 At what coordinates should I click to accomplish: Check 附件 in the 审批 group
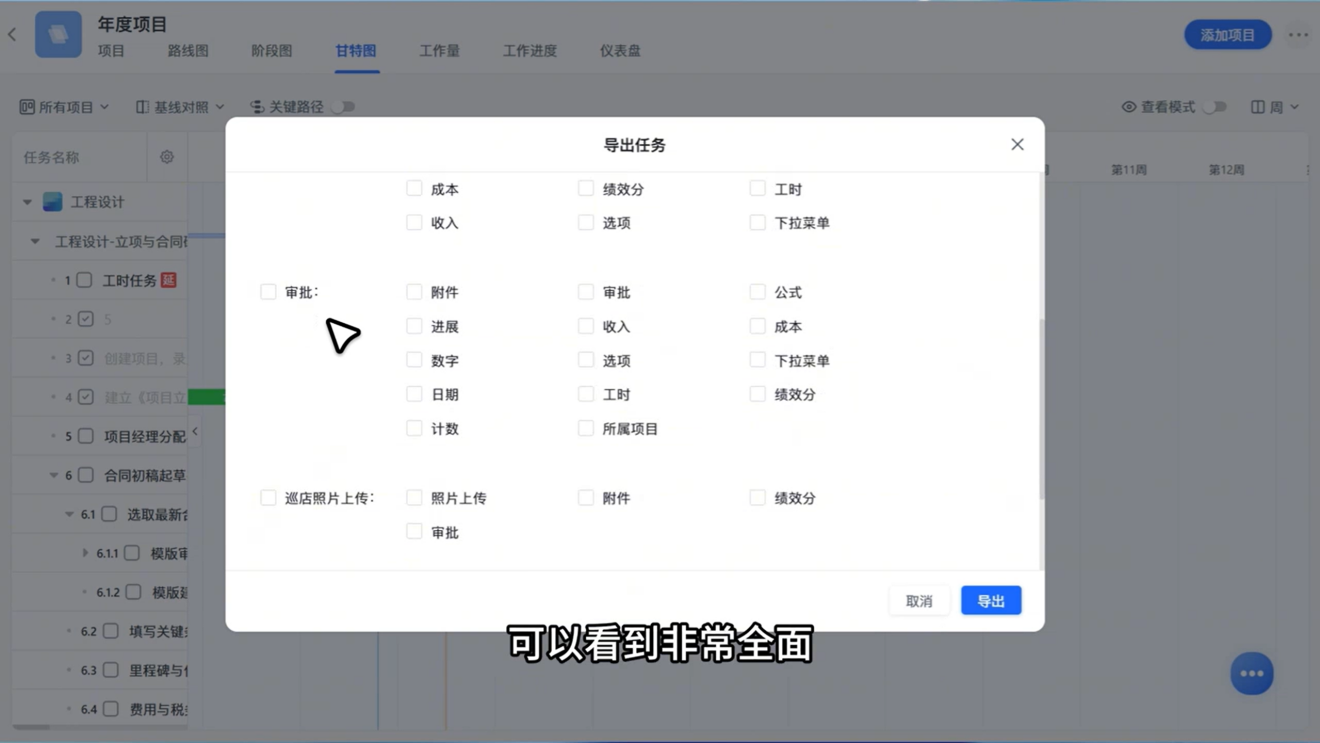[414, 292]
